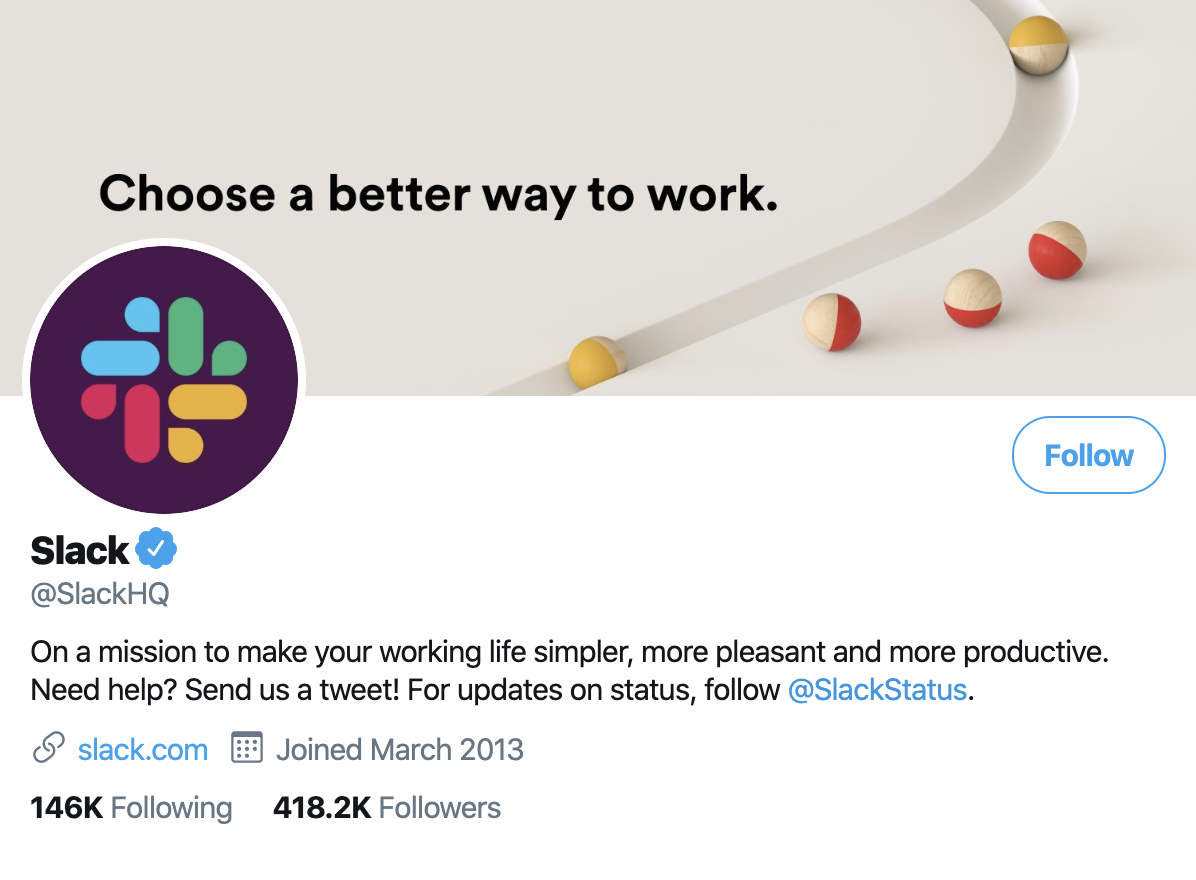Click the @SlackHQ username handle
Image resolution: width=1196 pixels, height=880 pixels.
pos(99,594)
